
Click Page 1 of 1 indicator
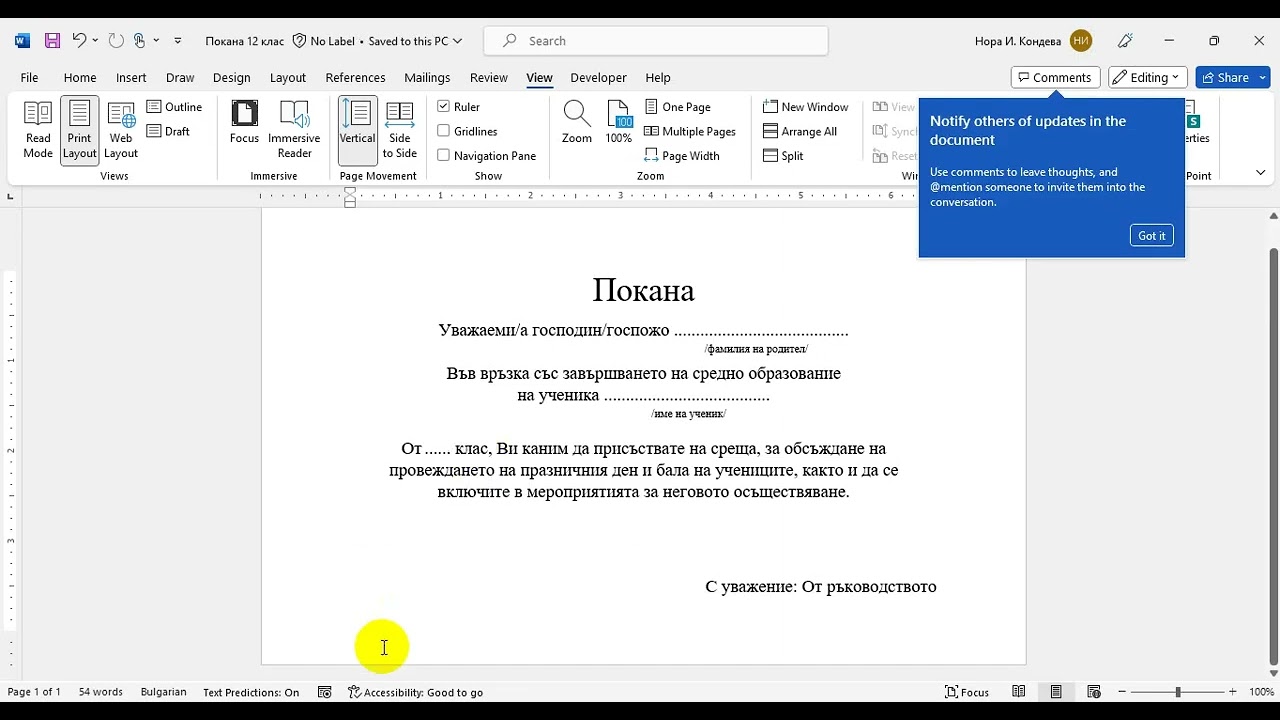[x=34, y=692]
